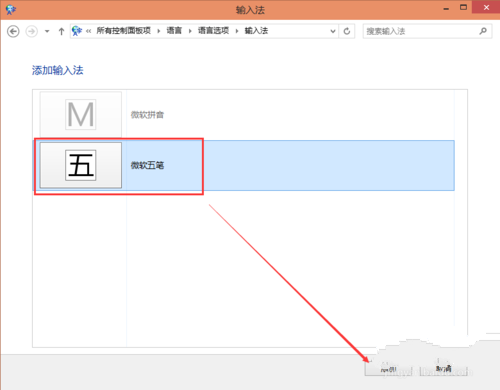Click the 输入法 breadcrumb
The width and height of the screenshot is (500, 390).
tap(256, 31)
